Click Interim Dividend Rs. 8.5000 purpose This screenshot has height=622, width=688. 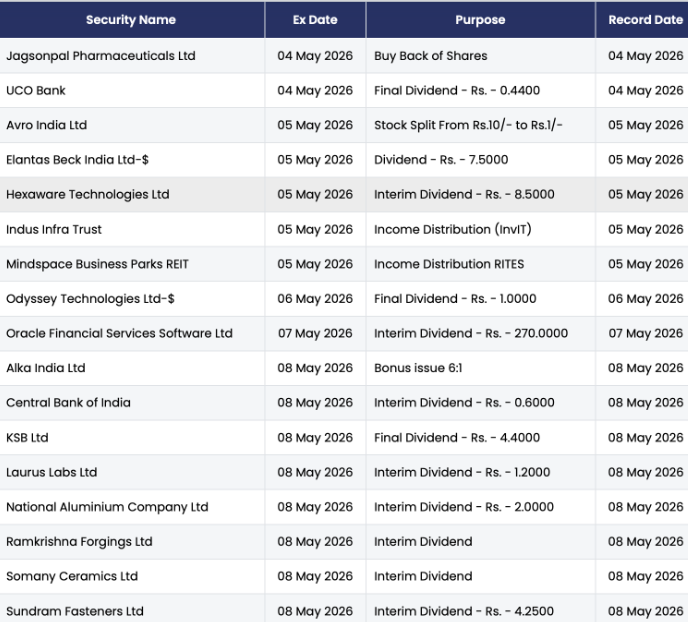coord(464,194)
